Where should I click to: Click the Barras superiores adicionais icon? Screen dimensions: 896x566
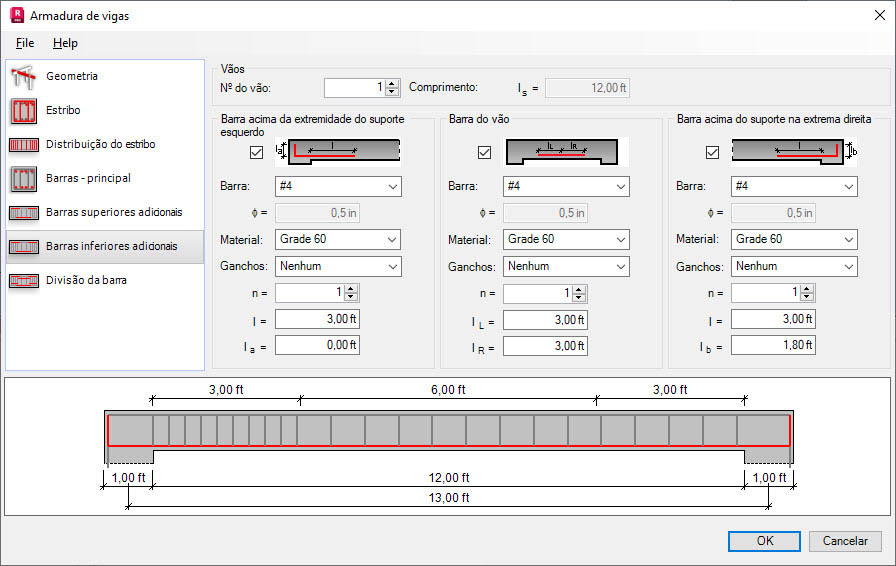pyautogui.click(x=23, y=213)
